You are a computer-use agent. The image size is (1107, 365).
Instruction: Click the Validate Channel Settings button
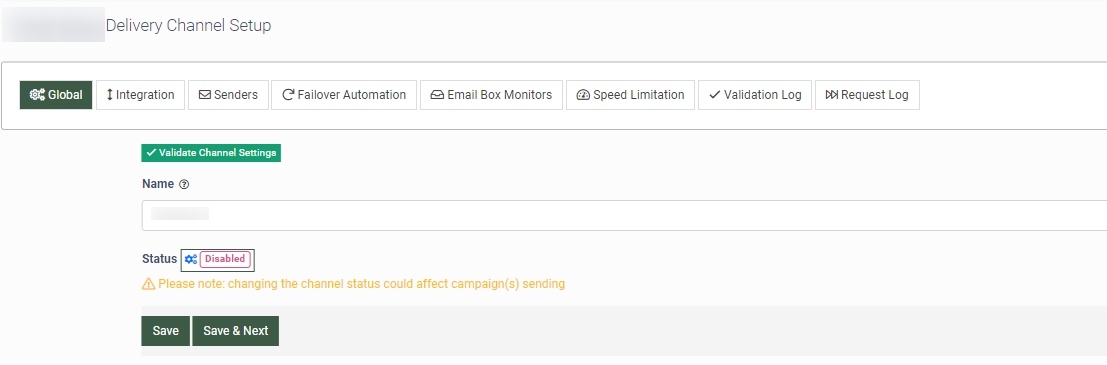pyautogui.click(x=211, y=152)
